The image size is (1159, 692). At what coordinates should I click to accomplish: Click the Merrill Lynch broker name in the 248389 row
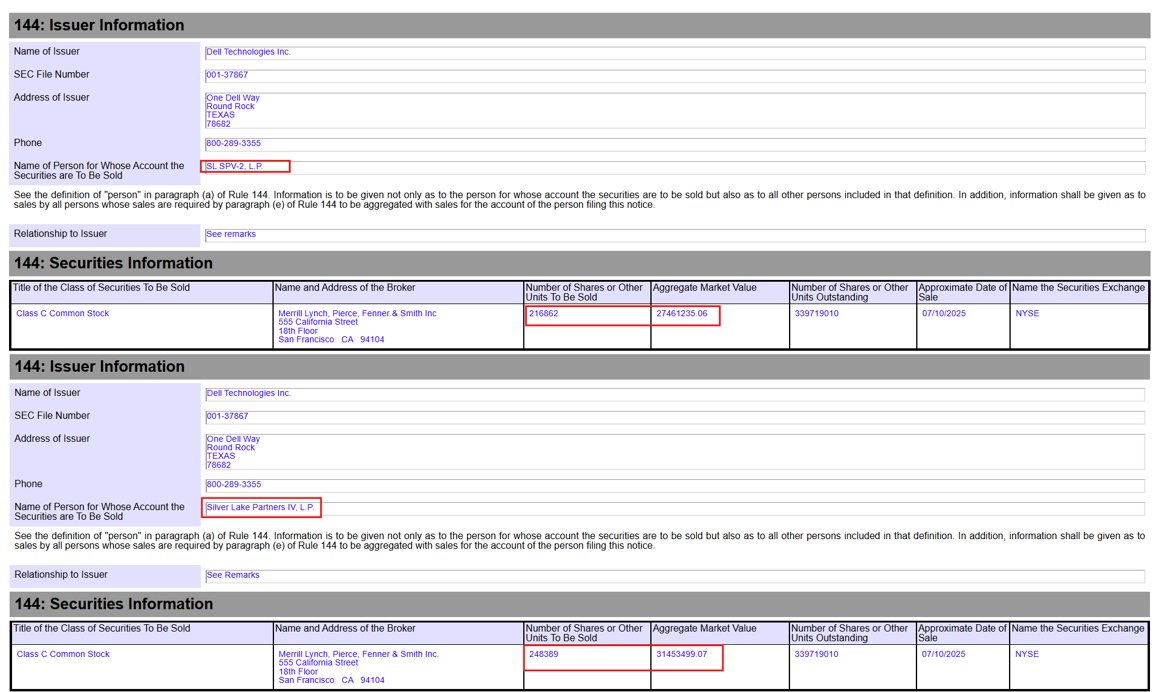(x=358, y=654)
